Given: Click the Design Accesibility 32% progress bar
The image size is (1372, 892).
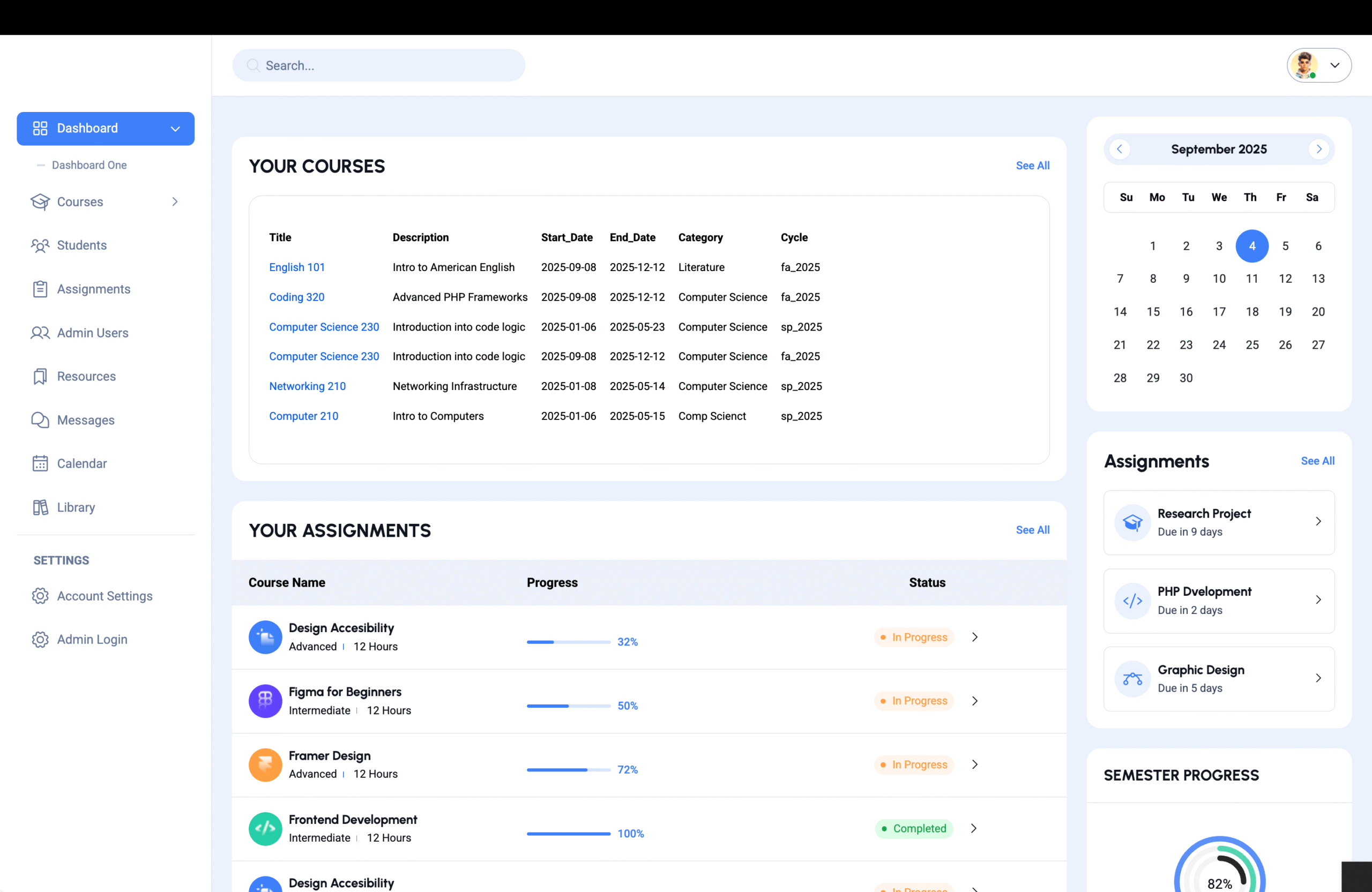Looking at the screenshot, I should coord(569,642).
